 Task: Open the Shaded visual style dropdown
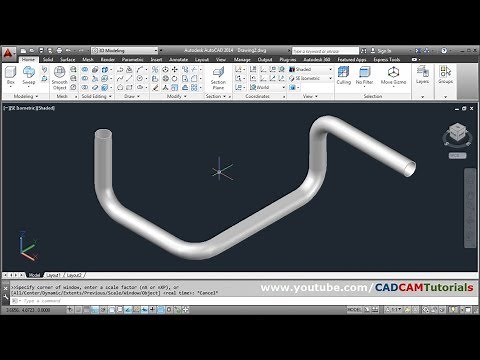point(311,69)
